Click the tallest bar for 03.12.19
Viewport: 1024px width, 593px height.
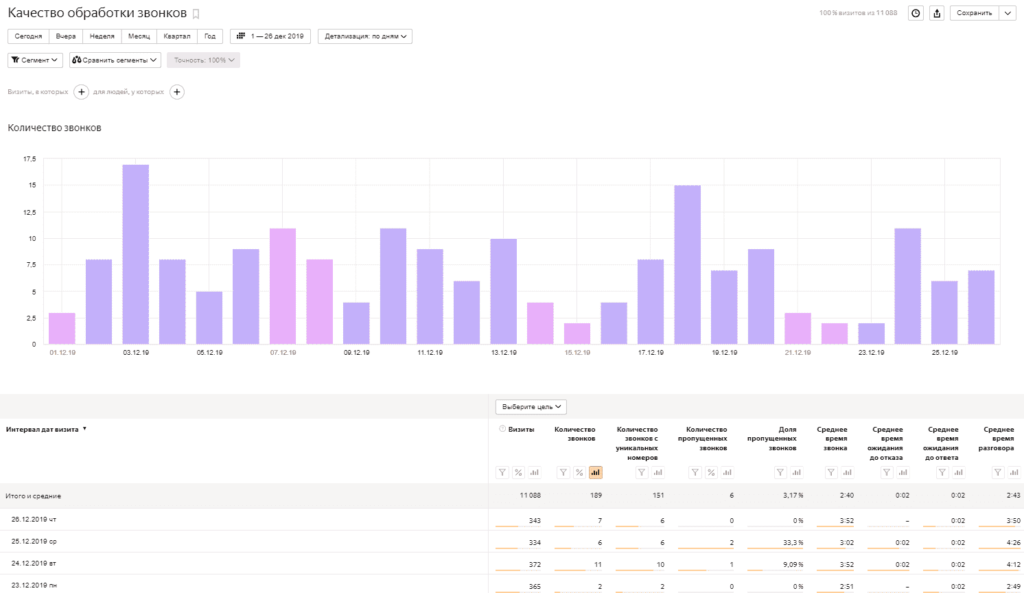136,254
